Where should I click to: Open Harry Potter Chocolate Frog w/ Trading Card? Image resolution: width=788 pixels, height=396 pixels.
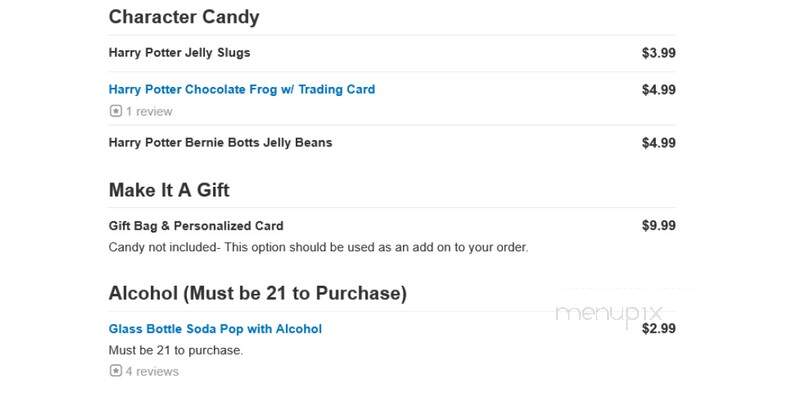coord(242,89)
